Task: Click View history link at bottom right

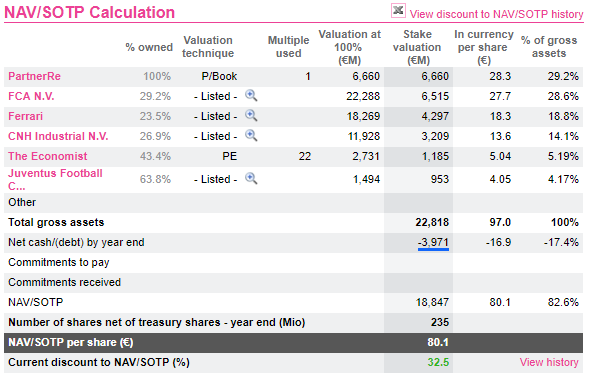Action: [x=549, y=362]
